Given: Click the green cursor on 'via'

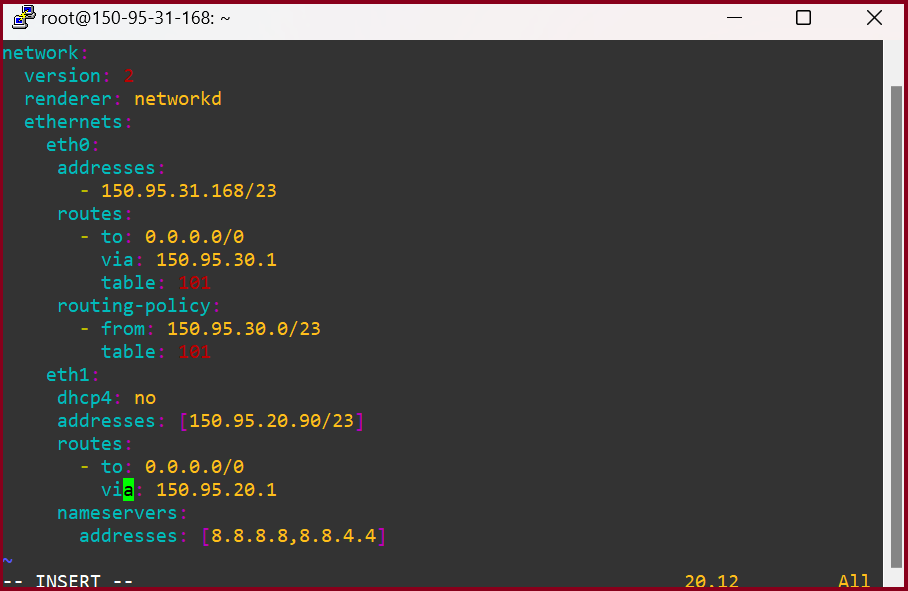Looking at the screenshot, I should 129,490.
